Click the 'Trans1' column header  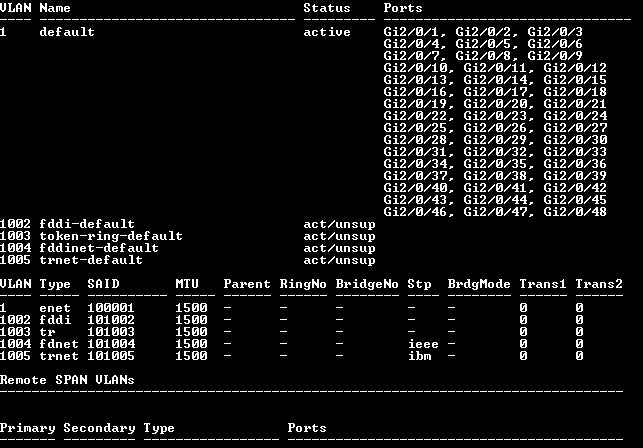click(543, 284)
